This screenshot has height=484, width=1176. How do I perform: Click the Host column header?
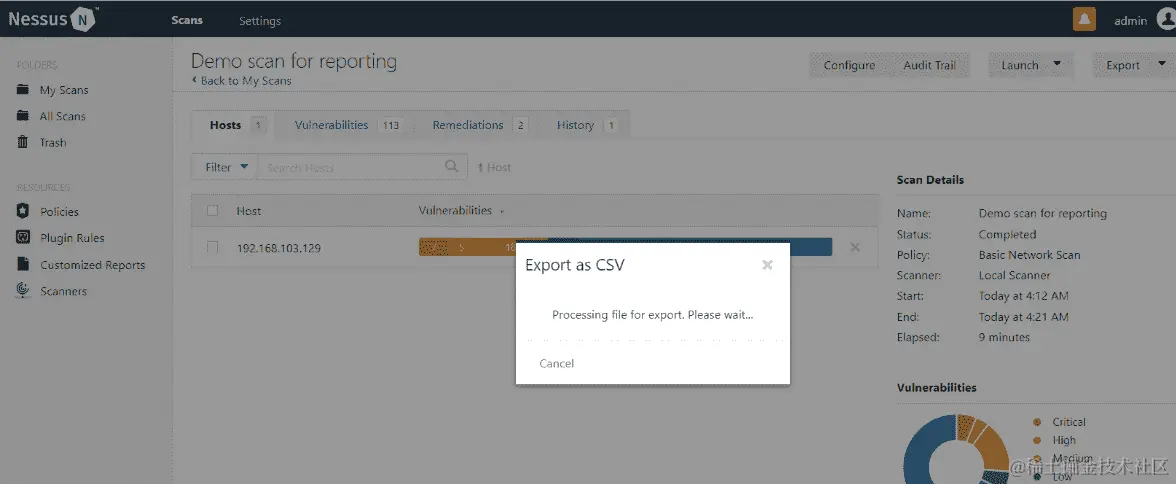coord(248,211)
